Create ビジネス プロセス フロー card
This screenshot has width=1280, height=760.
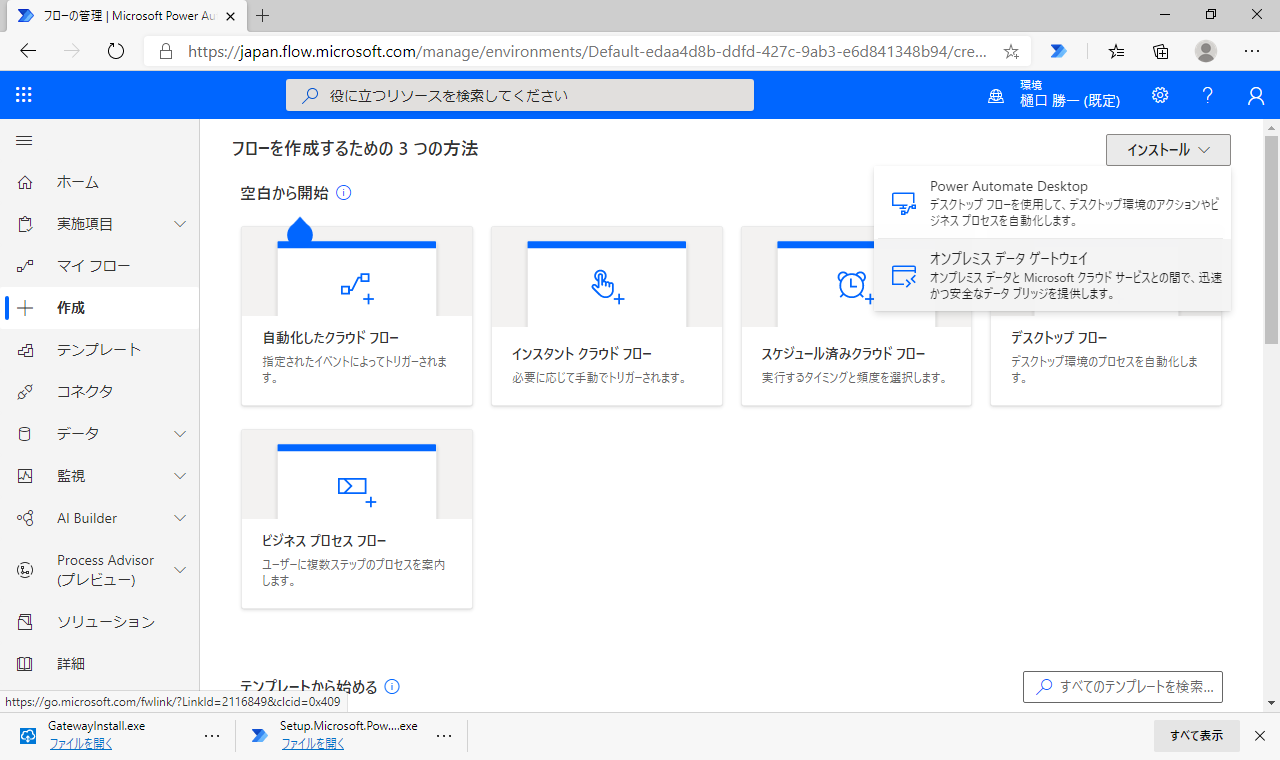coord(357,519)
